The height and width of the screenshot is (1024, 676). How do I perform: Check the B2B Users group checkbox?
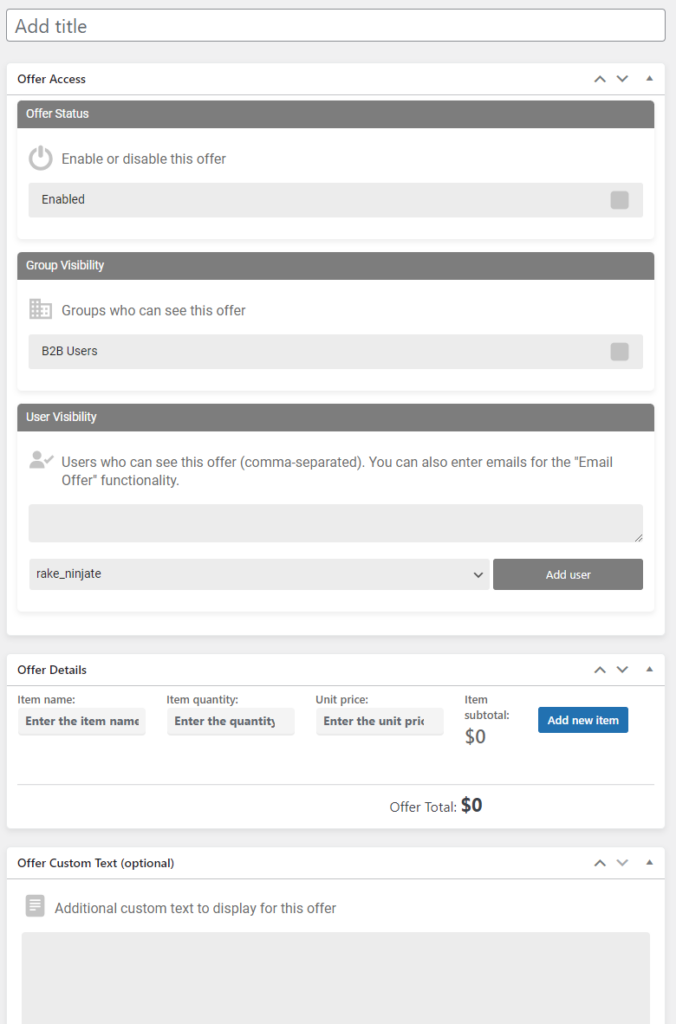tap(620, 351)
